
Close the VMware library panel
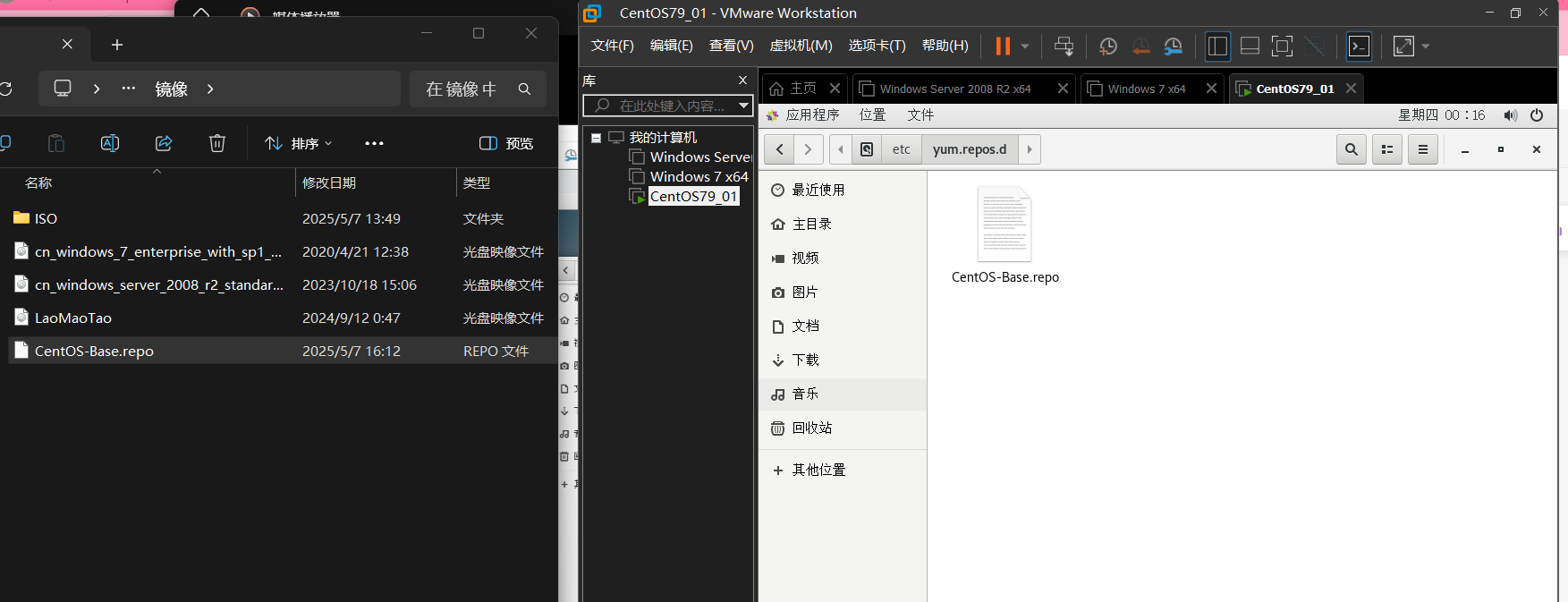point(742,81)
